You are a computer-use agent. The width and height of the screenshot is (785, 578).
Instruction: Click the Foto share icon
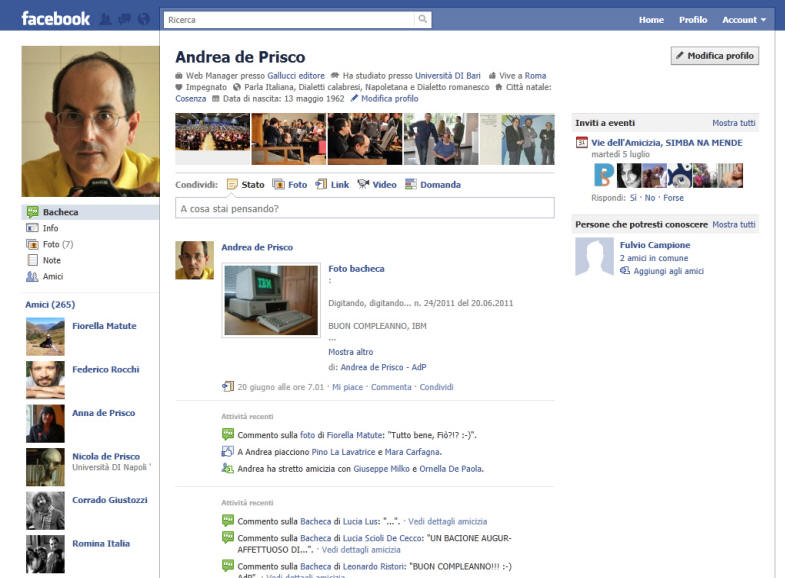278,184
